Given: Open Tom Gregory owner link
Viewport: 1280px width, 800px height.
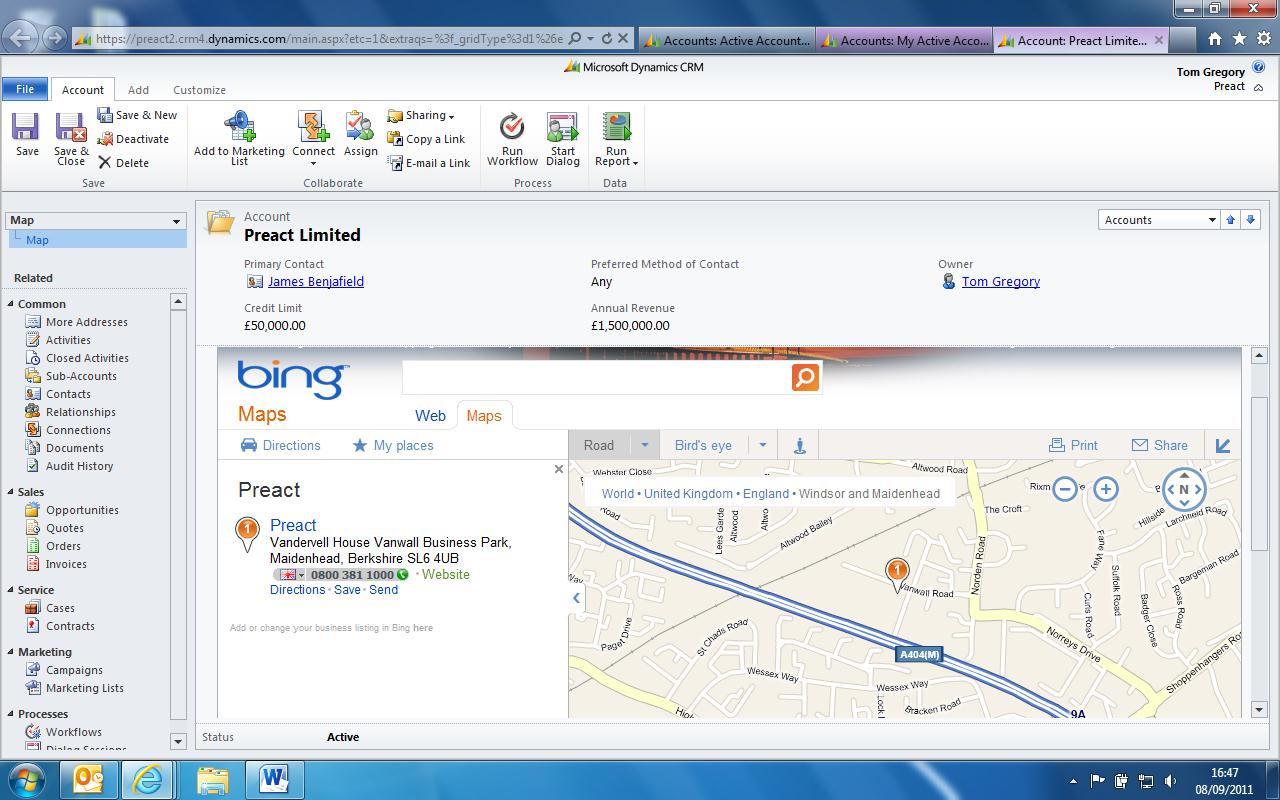Looking at the screenshot, I should (1001, 282).
